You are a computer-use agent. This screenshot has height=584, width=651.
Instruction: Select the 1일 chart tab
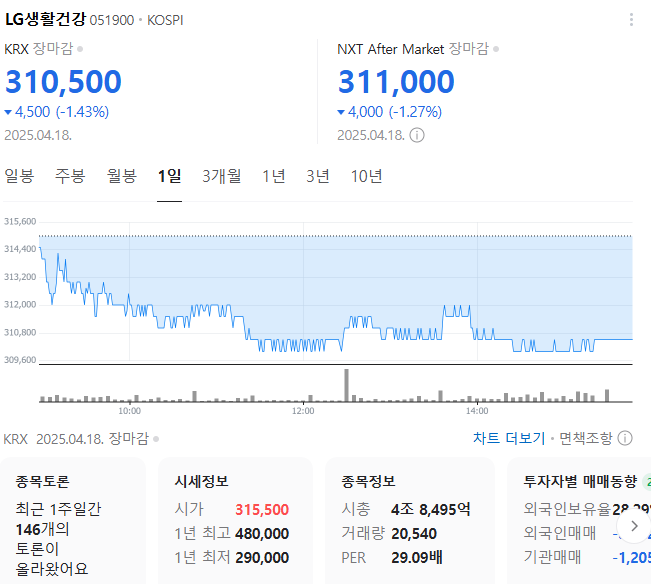pos(169,176)
